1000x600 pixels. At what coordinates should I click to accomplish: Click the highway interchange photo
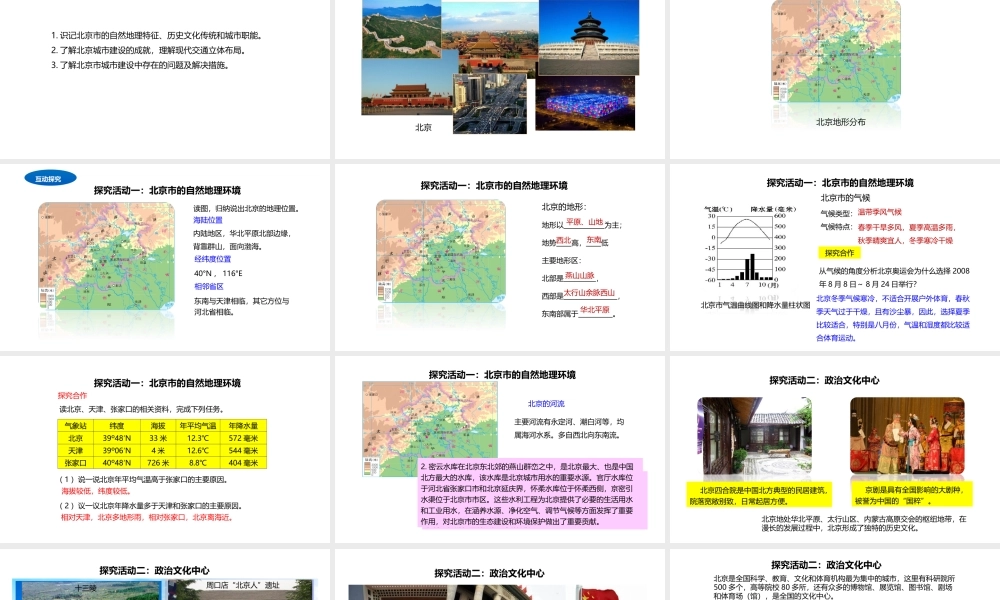490,103
